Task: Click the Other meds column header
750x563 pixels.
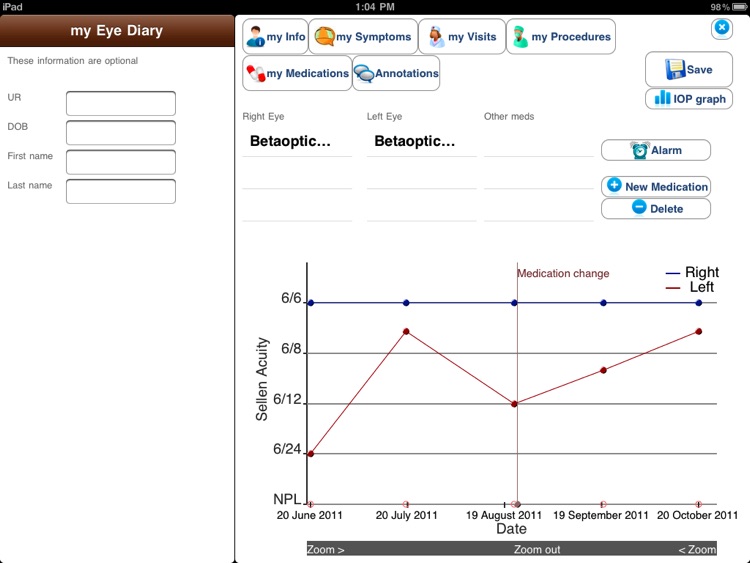Action: pyautogui.click(x=509, y=116)
